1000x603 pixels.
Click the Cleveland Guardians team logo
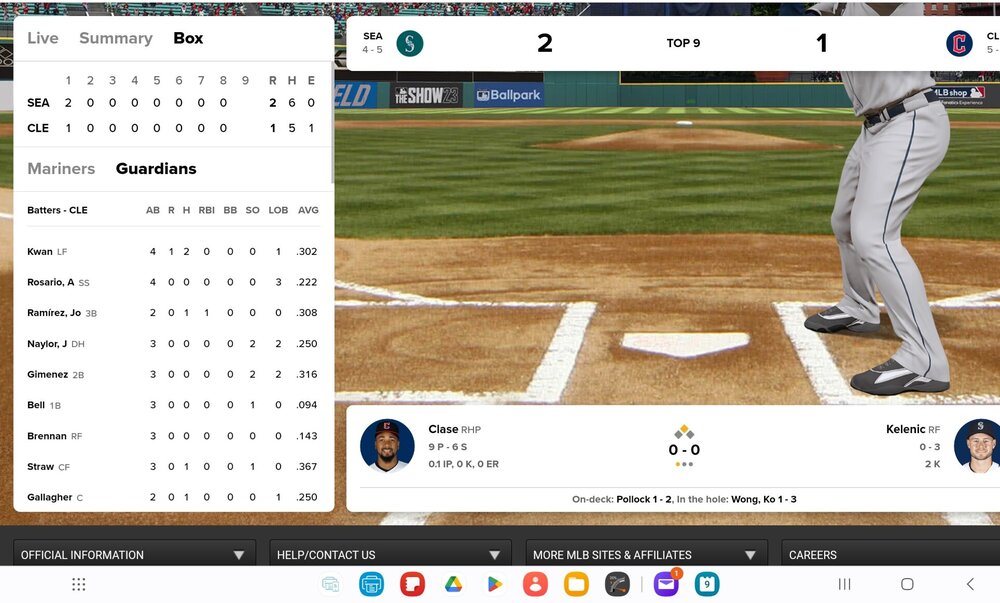pyautogui.click(x=959, y=43)
